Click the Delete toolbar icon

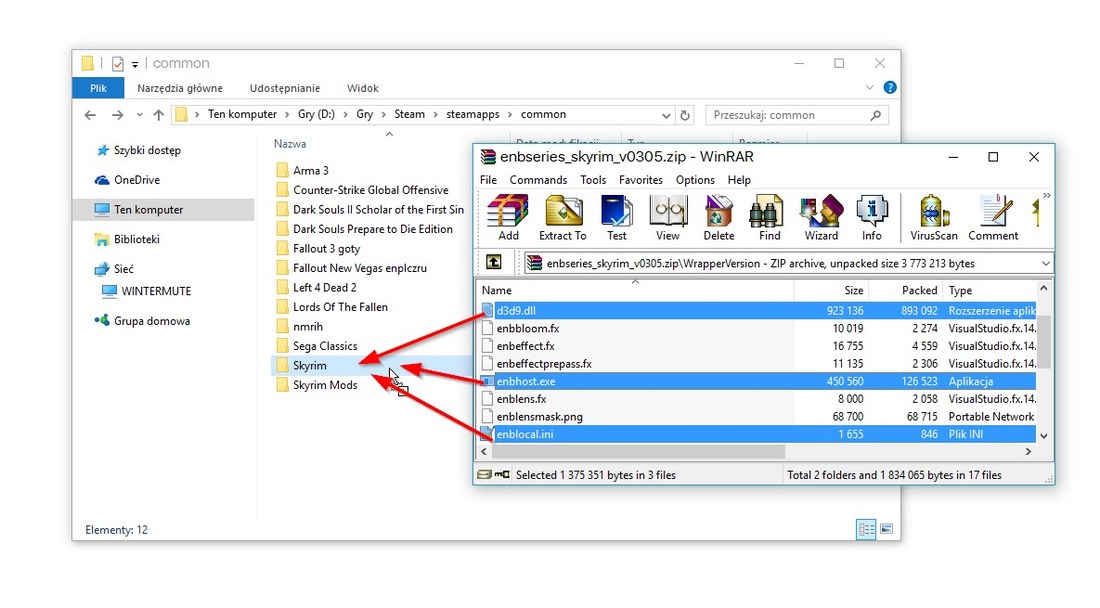[x=719, y=217]
